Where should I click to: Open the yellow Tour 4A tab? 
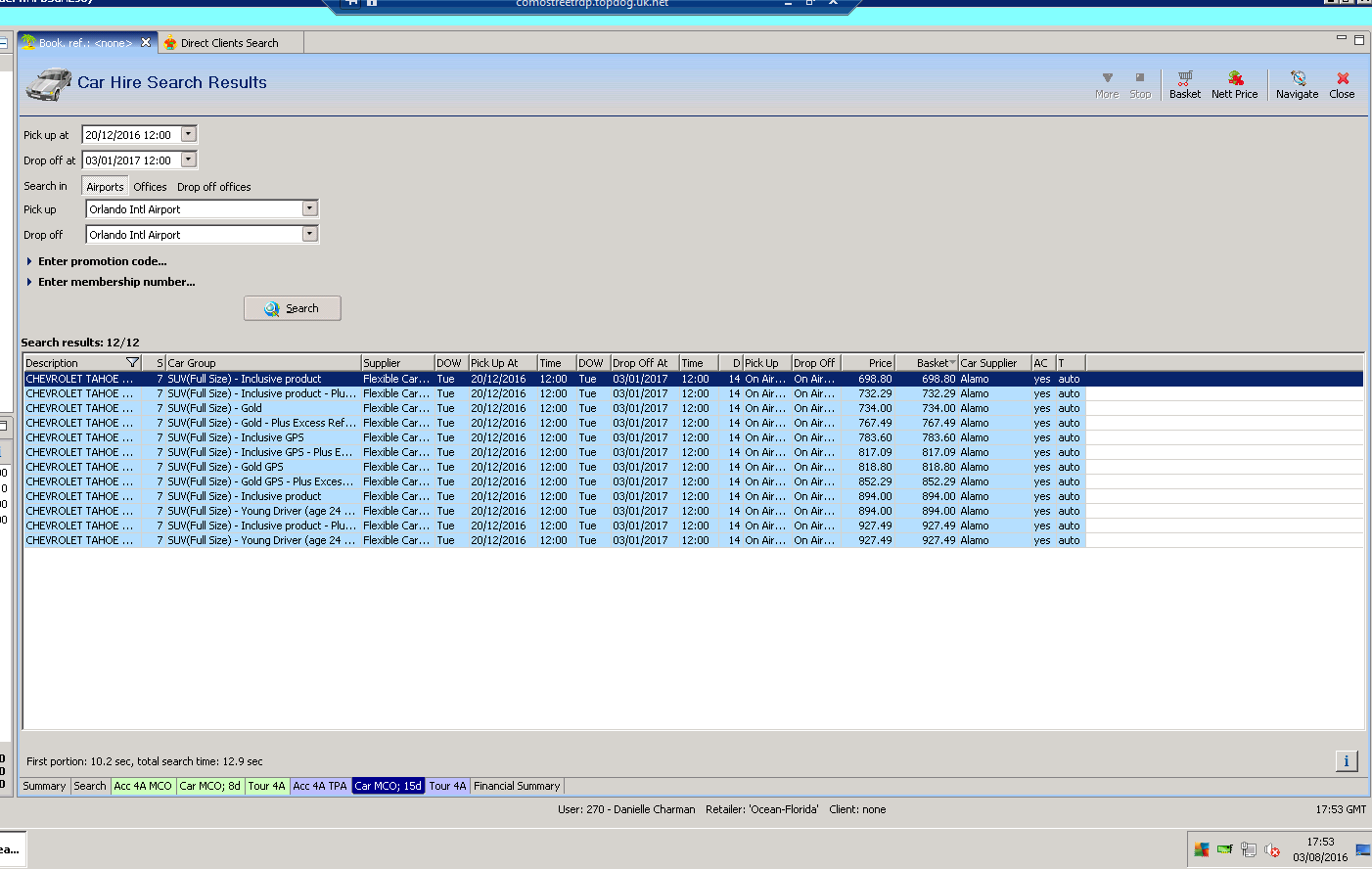266,786
